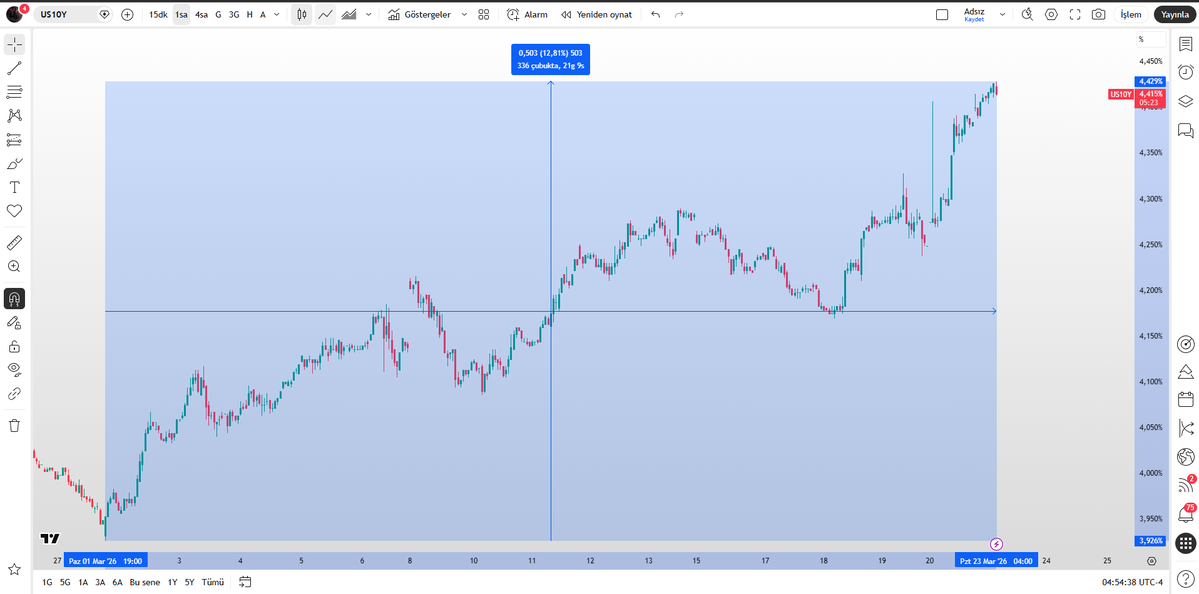Expand the time interval dropdown arrow
This screenshot has width=1199, height=594.
277,15
